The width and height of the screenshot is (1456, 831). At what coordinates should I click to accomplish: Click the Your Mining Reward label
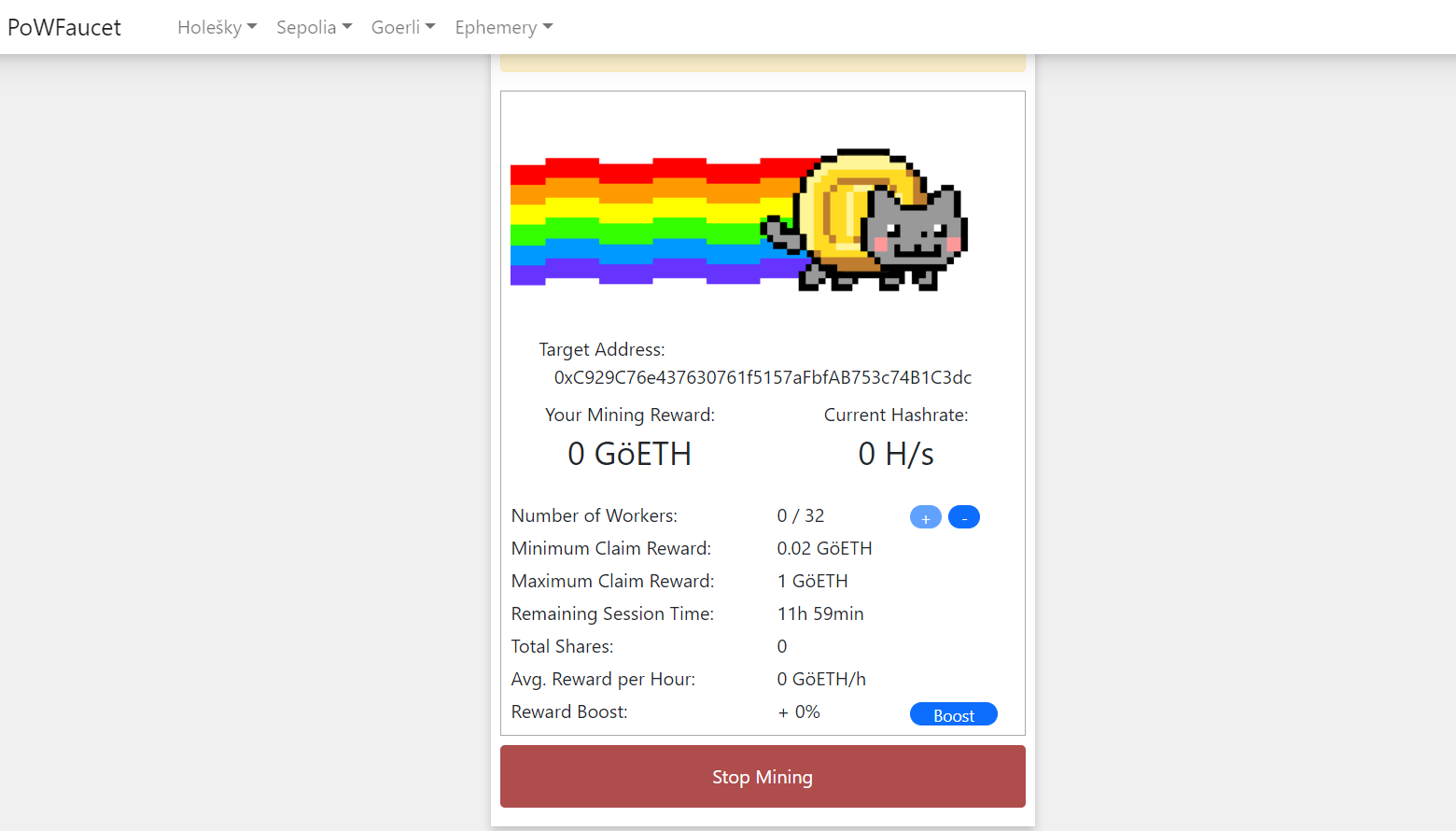point(630,415)
